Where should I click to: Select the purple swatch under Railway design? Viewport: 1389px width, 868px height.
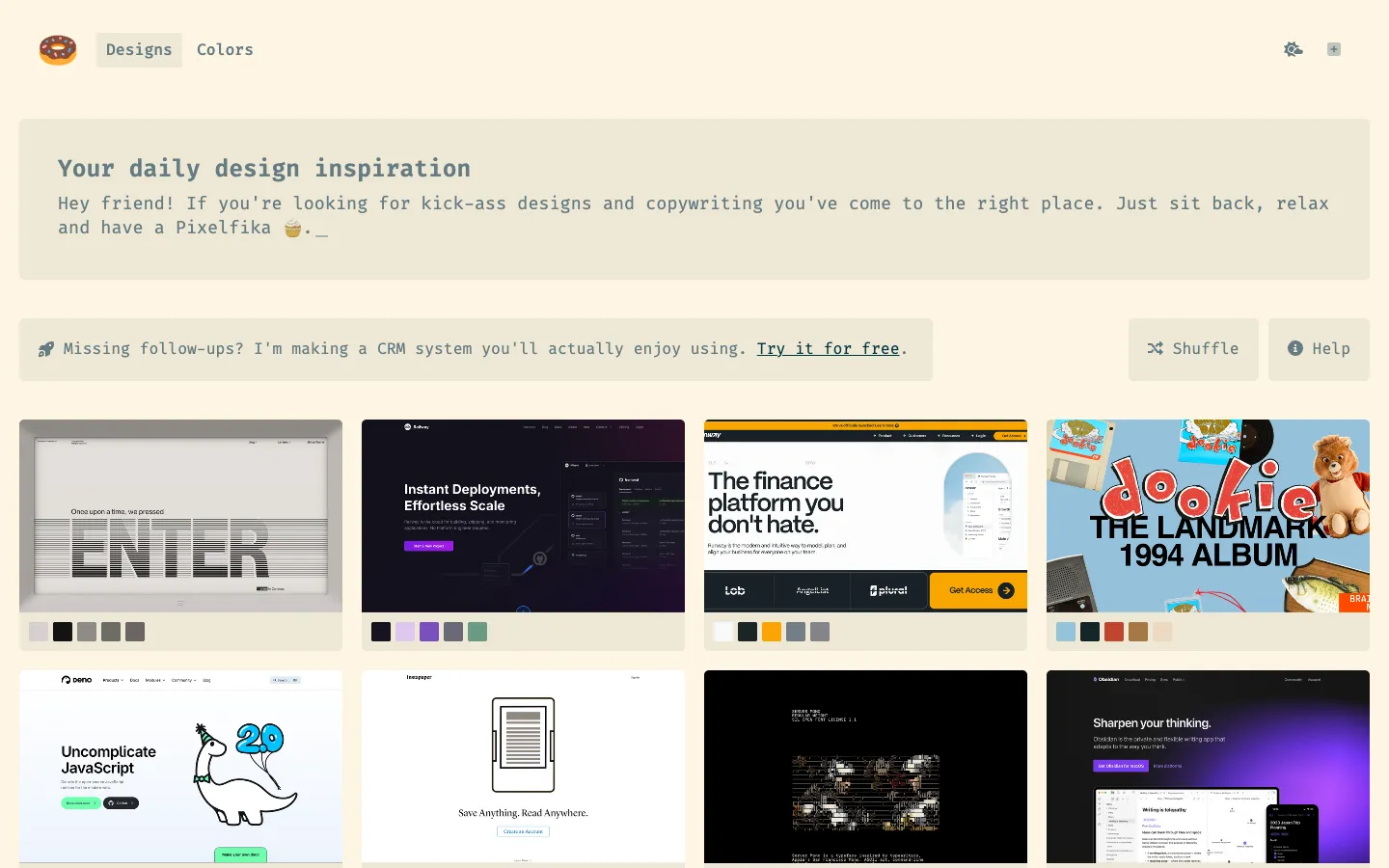point(429,632)
